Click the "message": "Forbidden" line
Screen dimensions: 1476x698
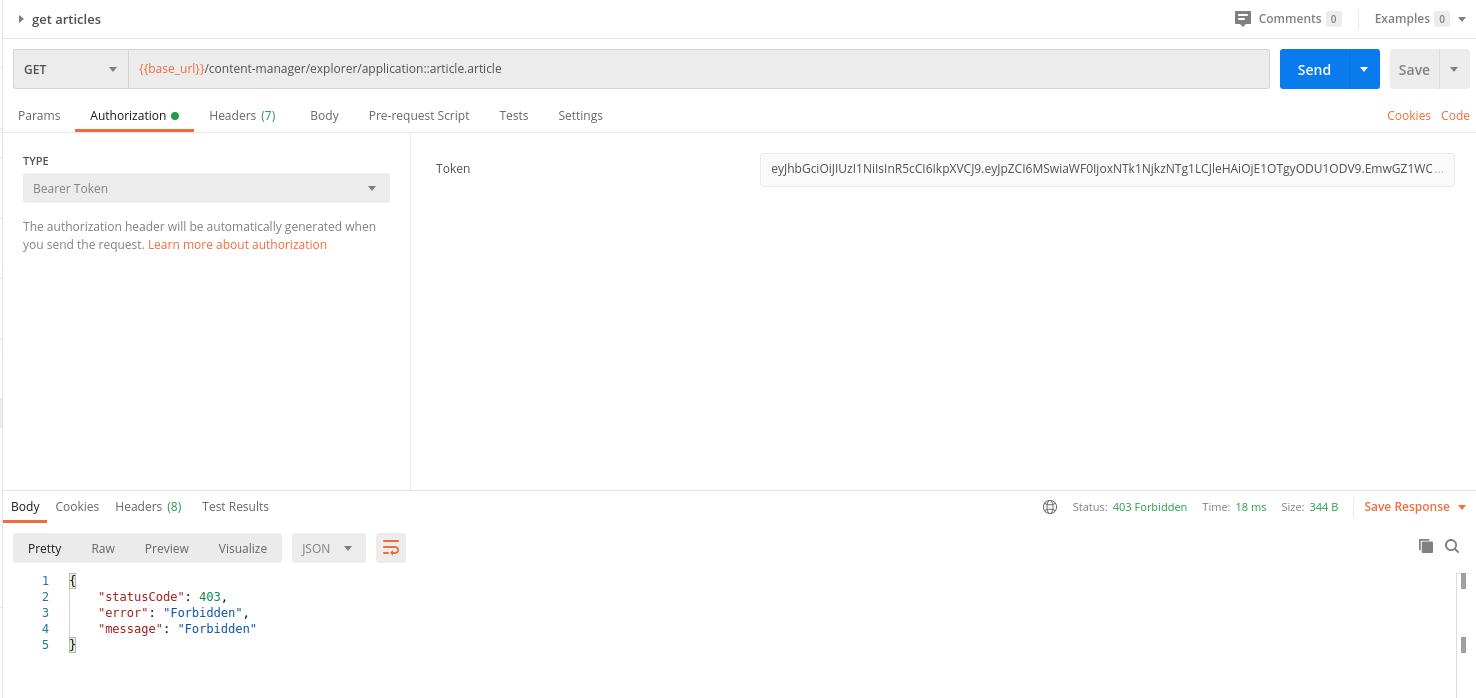click(177, 629)
